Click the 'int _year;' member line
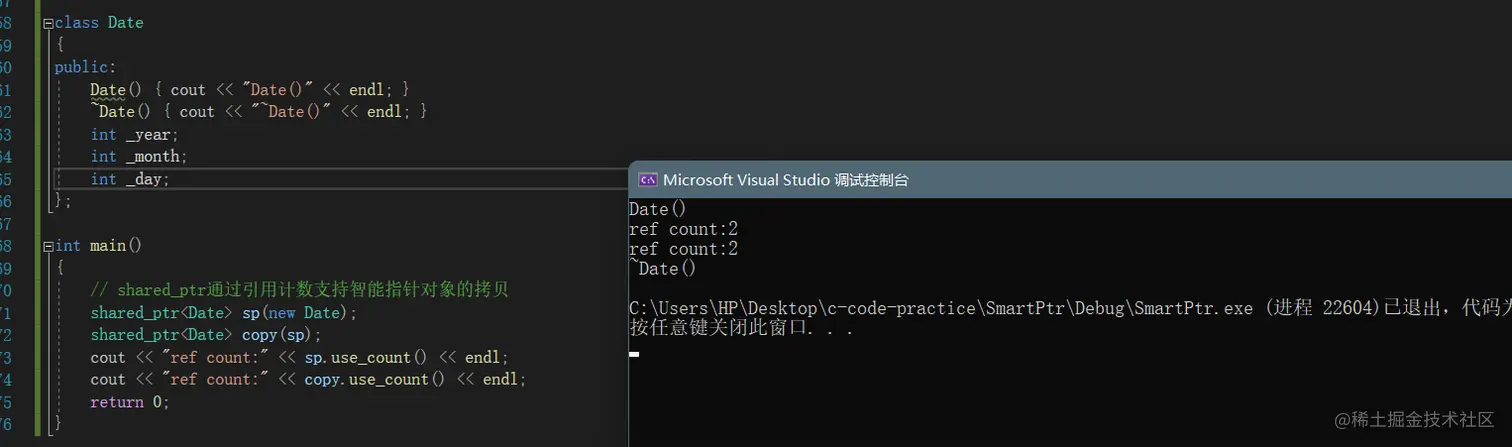Screen dimensions: 1512x447 click(x=135, y=134)
